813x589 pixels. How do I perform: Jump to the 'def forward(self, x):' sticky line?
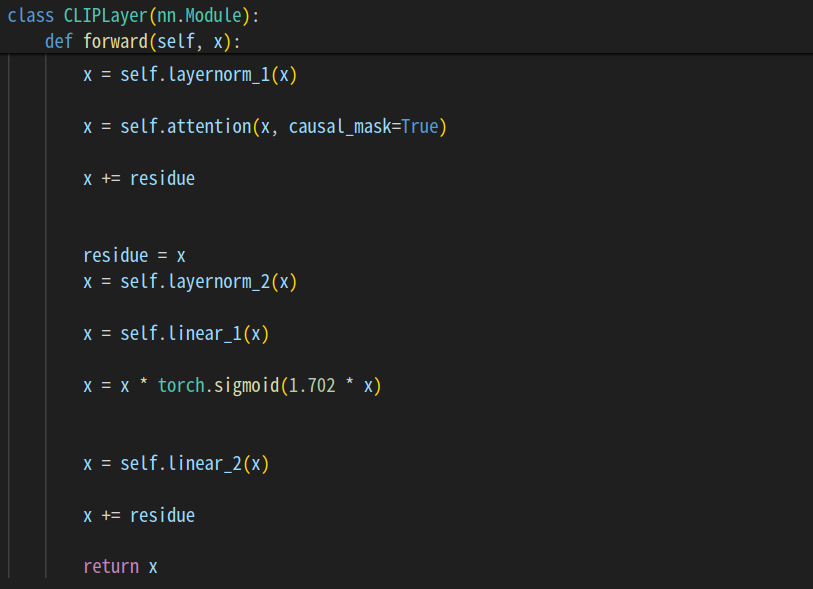click(143, 41)
